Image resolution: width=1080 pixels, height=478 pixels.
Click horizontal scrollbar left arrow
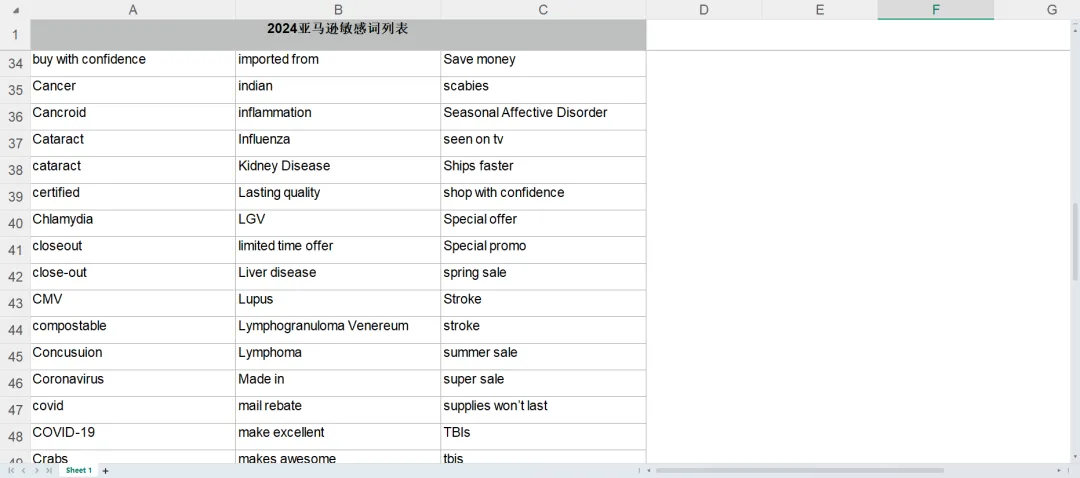click(648, 470)
